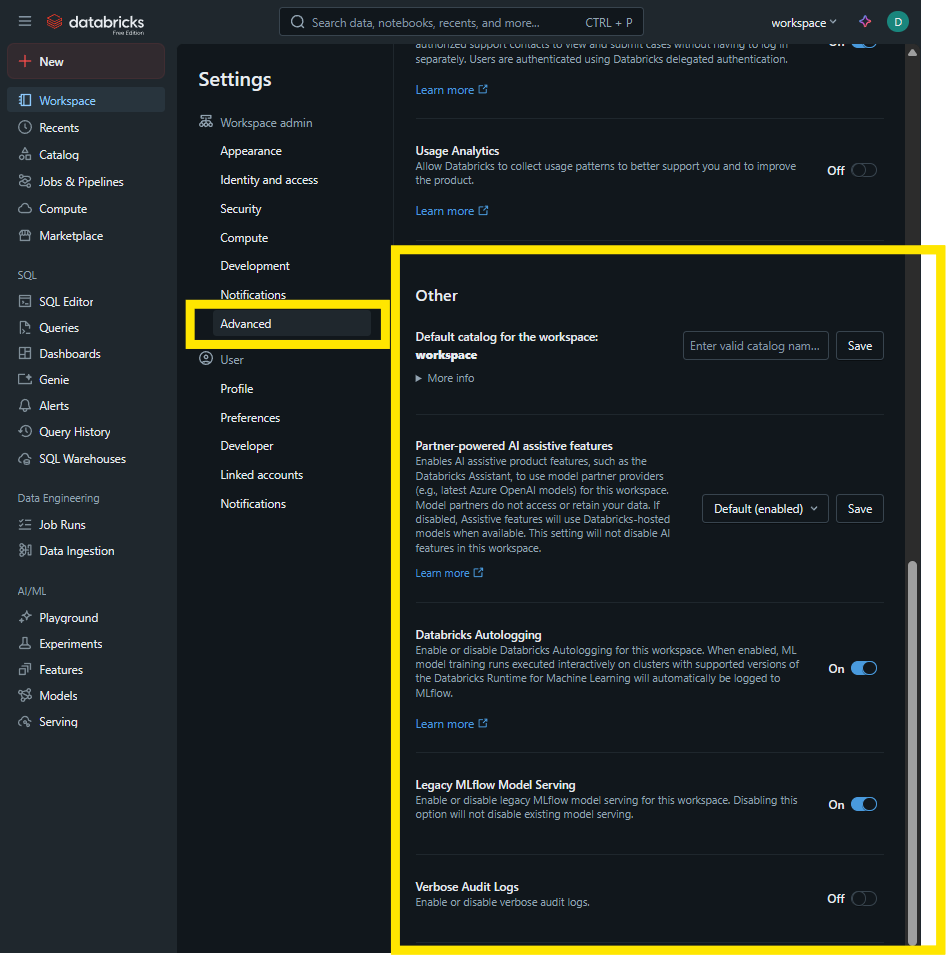Screen dimensions: 946x955
Task: Click the Compute cloud icon
Action: pos(25,208)
